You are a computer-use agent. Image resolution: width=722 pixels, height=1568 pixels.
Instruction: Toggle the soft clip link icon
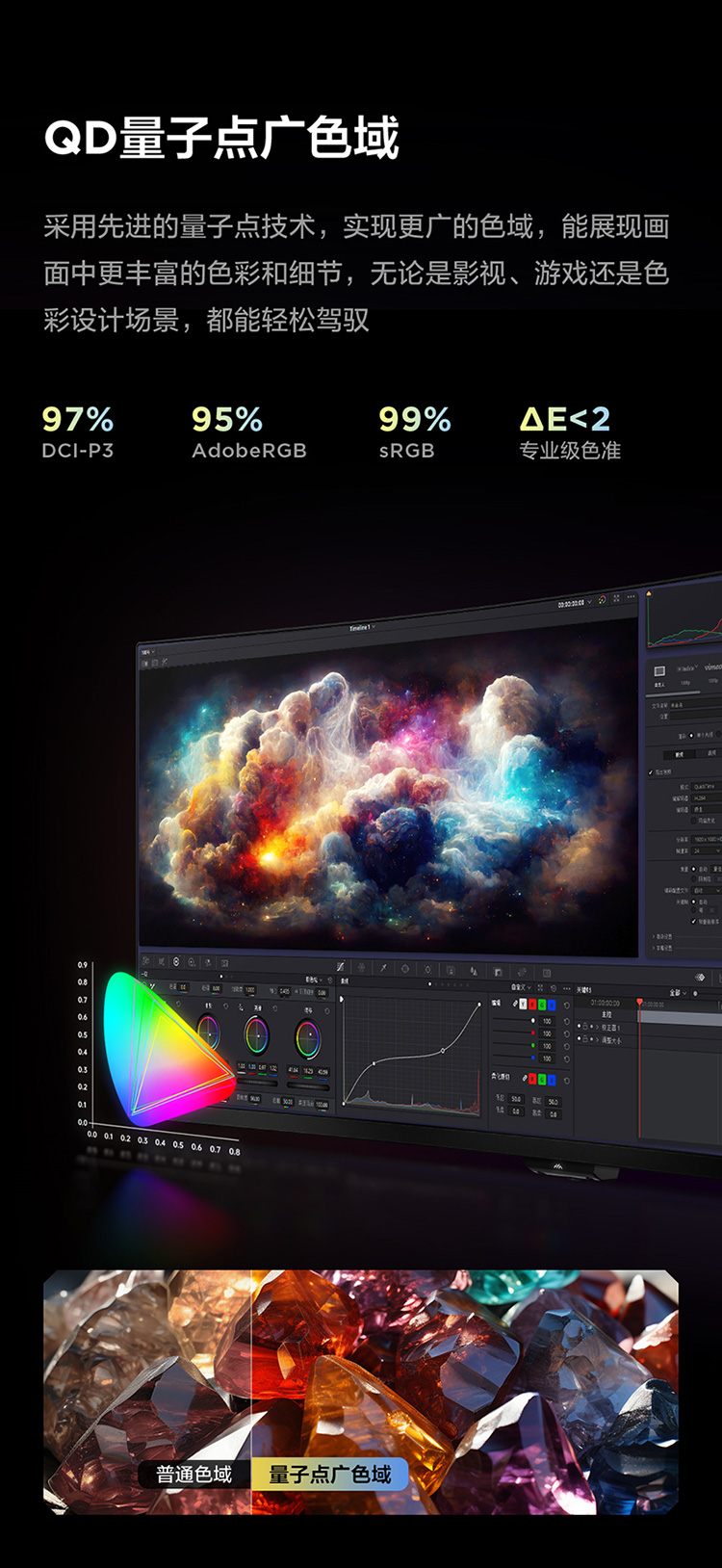click(524, 1079)
